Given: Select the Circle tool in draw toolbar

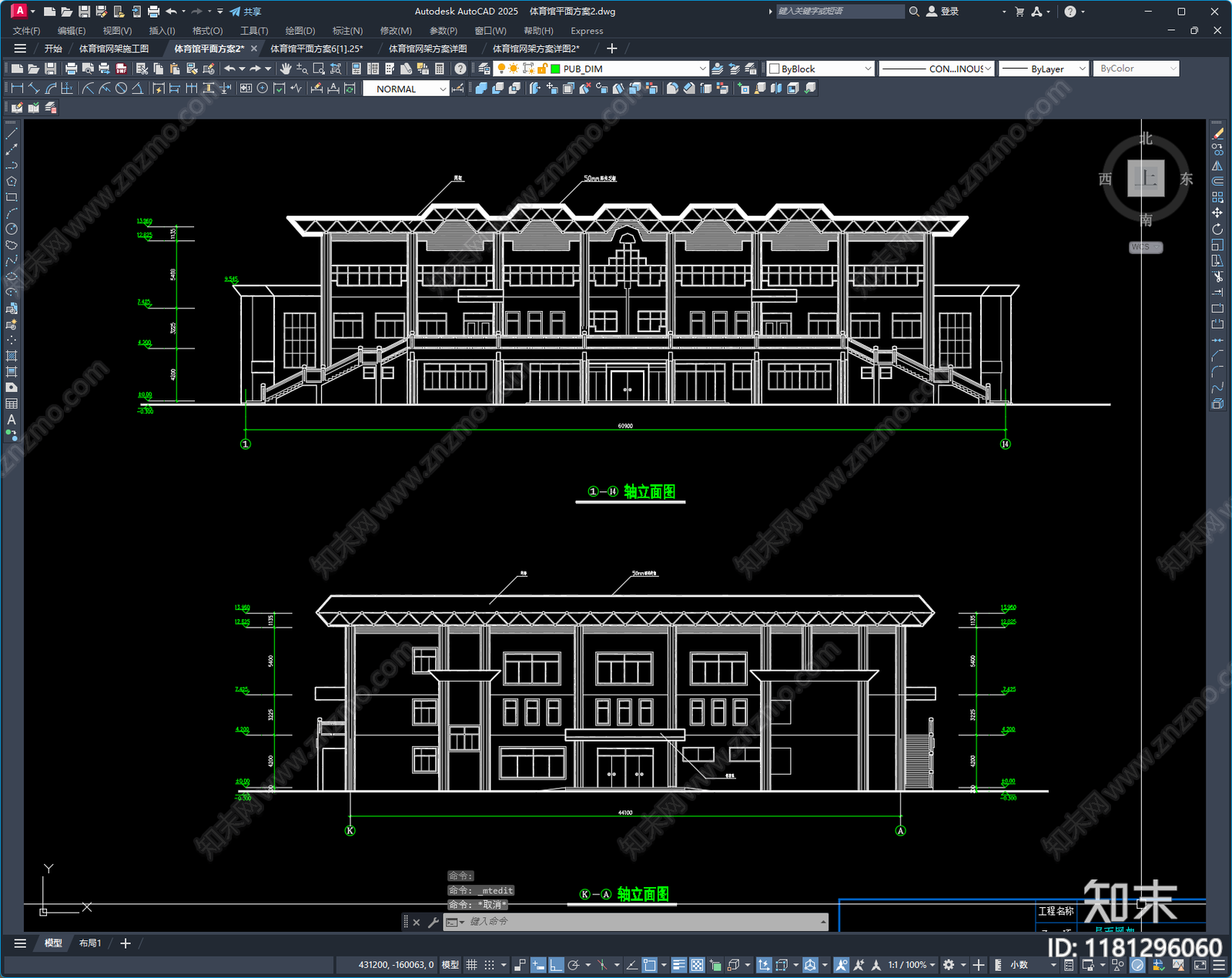Looking at the screenshot, I should 12,229.
